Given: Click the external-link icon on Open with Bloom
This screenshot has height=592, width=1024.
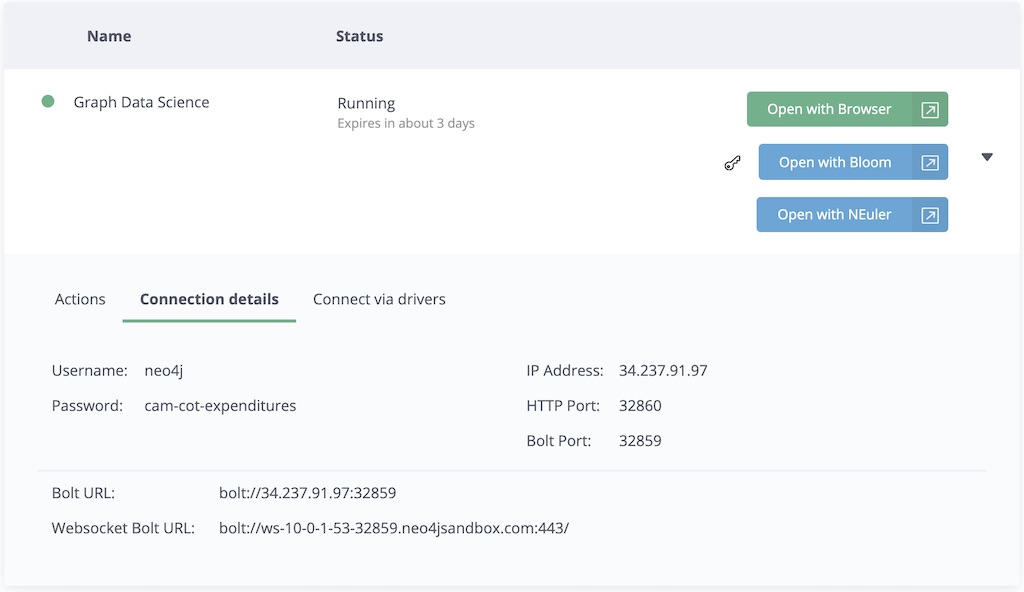Looking at the screenshot, I should pyautogui.click(x=930, y=163).
